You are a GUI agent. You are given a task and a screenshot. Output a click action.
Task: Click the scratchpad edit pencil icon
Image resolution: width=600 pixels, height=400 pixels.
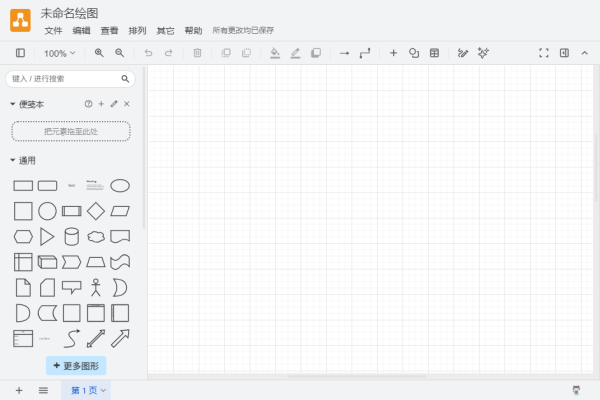tap(114, 104)
